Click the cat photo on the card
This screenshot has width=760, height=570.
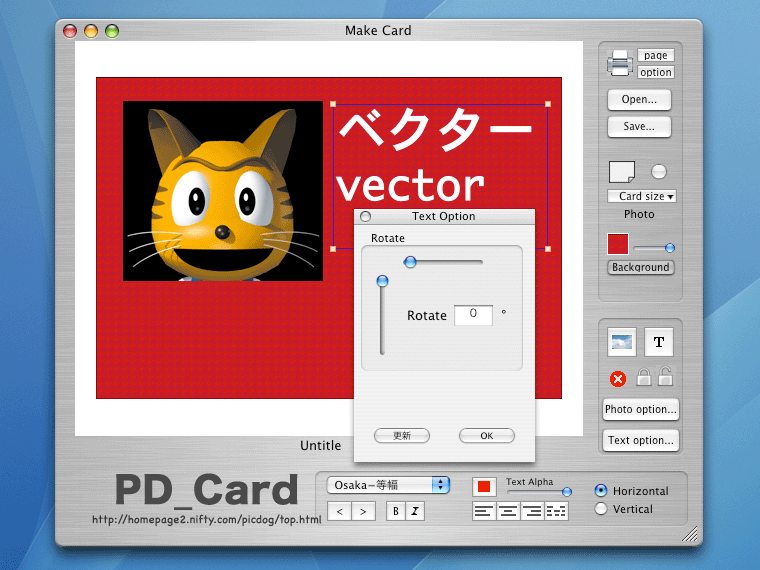pos(223,191)
